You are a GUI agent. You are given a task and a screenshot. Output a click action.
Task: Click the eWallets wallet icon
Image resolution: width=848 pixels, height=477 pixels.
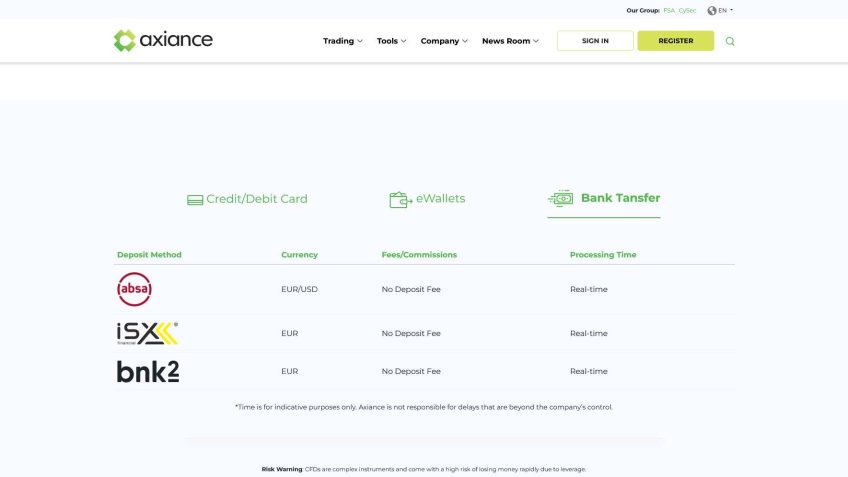click(400, 199)
